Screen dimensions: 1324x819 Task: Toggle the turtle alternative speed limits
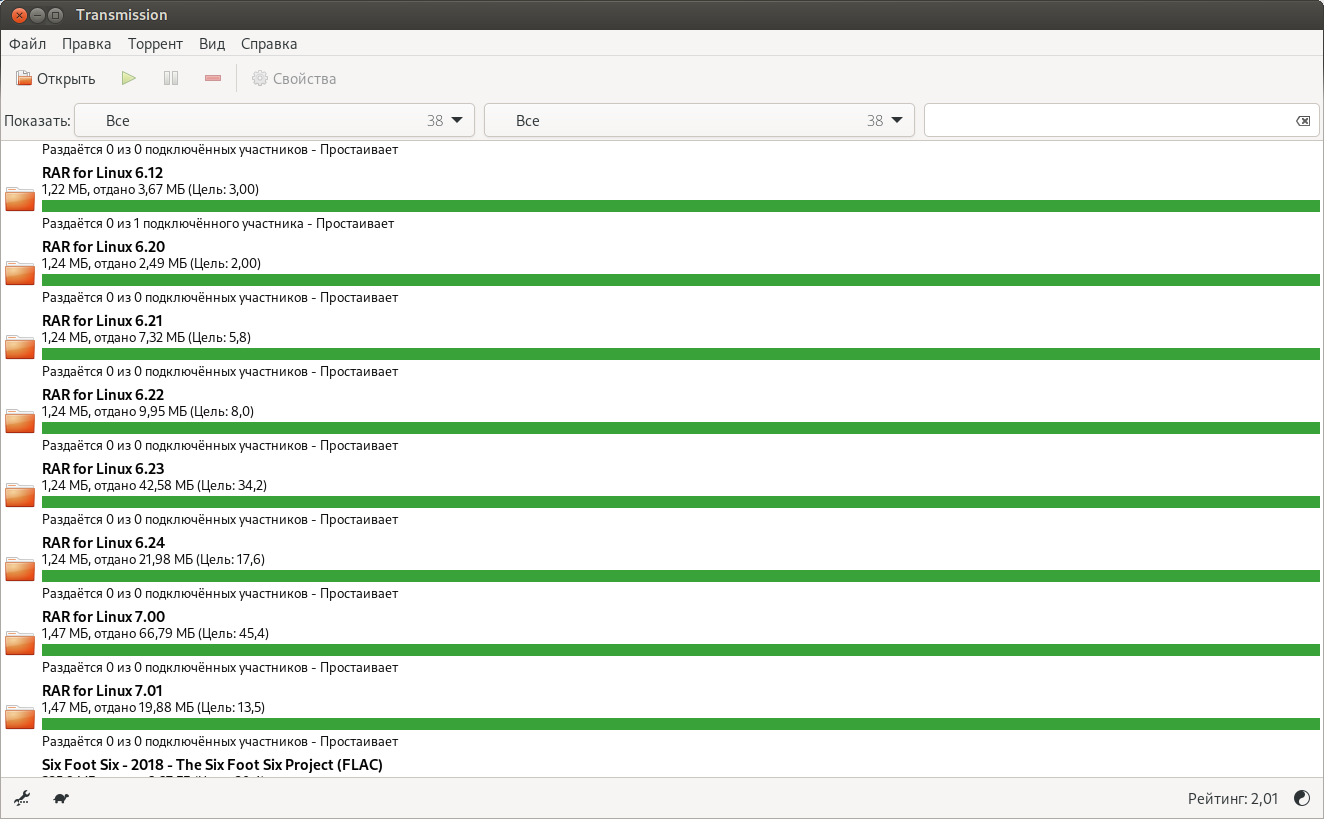[x=61, y=798]
